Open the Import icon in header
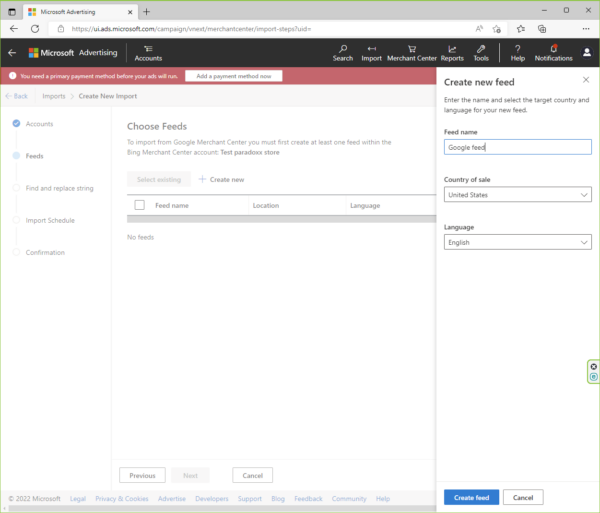Screen dimensions: 600x513 click(x=371, y=53)
